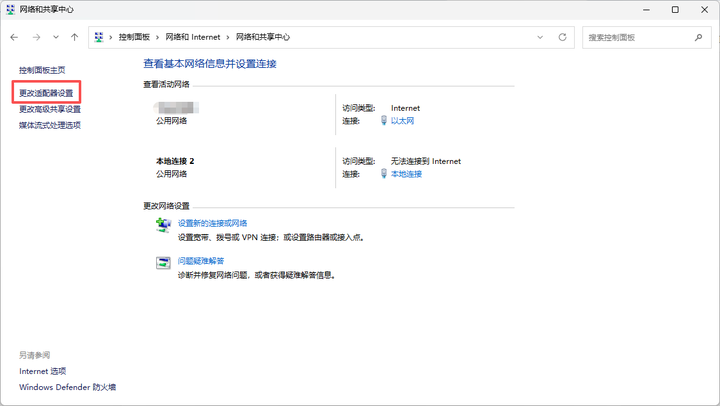Close the 网络和共享中心 window
720x406 pixels.
[x=704, y=10]
